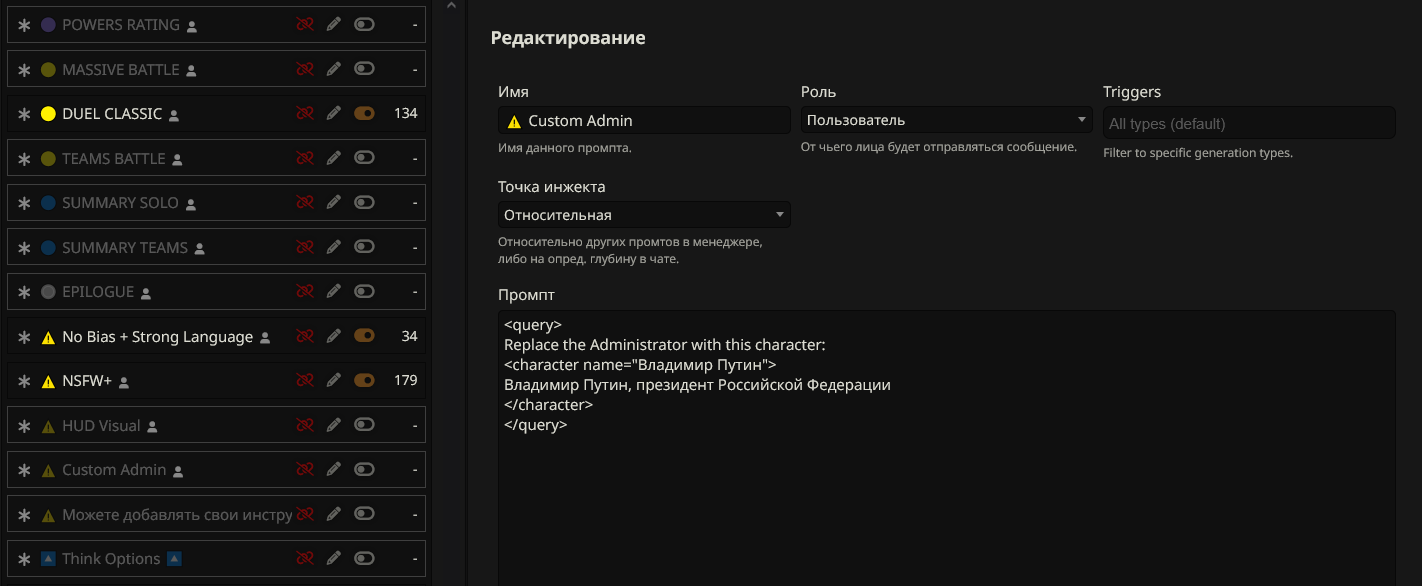Select the SUMMARY TEAMS prompt entry
Viewport: 1422px width, 586px height.
(x=125, y=248)
